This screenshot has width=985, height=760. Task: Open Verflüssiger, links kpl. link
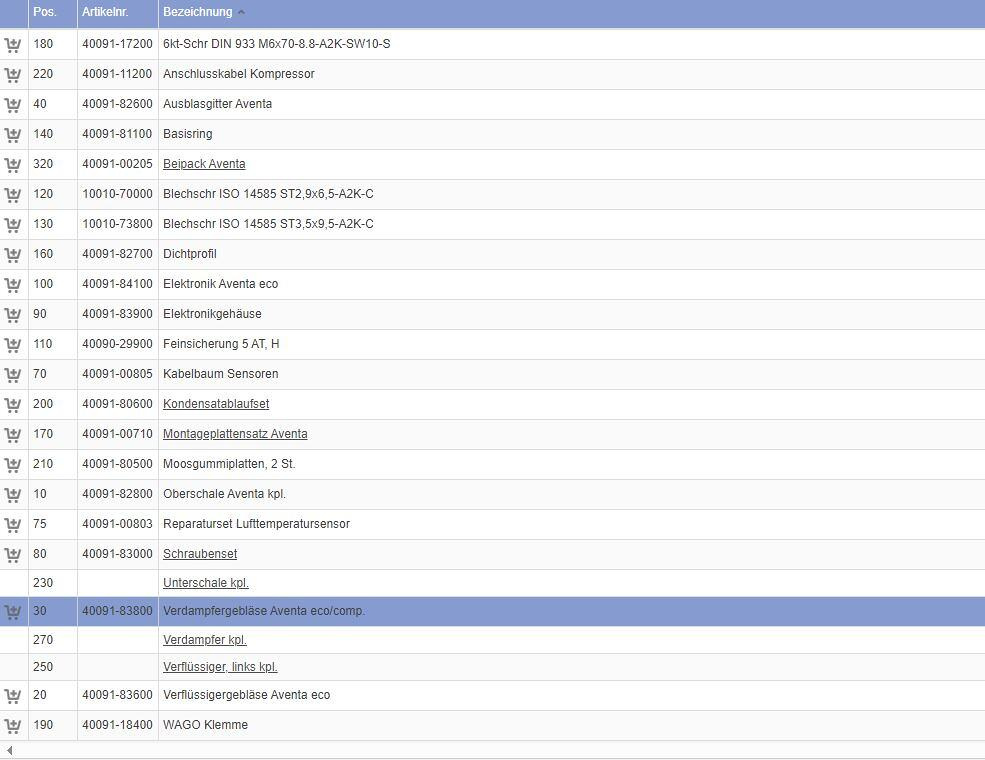click(x=220, y=667)
